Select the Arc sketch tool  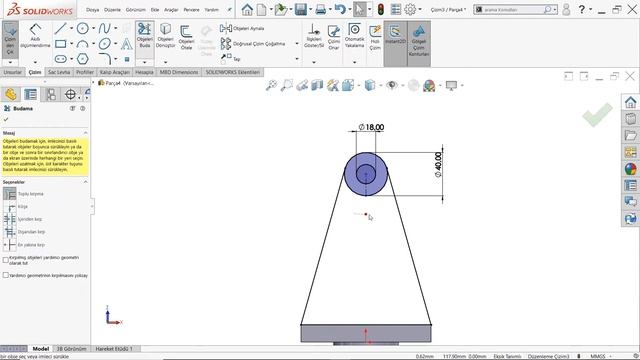click(x=83, y=44)
